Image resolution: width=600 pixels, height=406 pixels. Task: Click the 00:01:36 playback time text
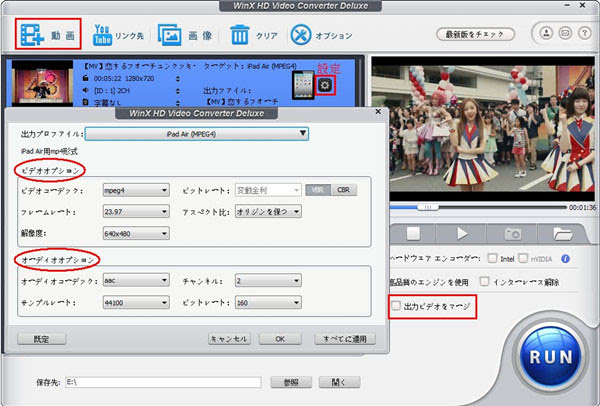point(582,207)
